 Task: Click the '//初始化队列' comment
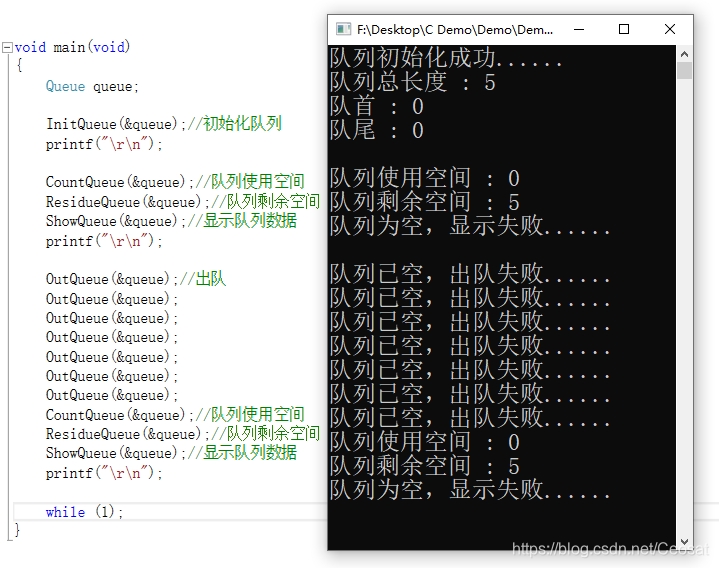[235, 124]
